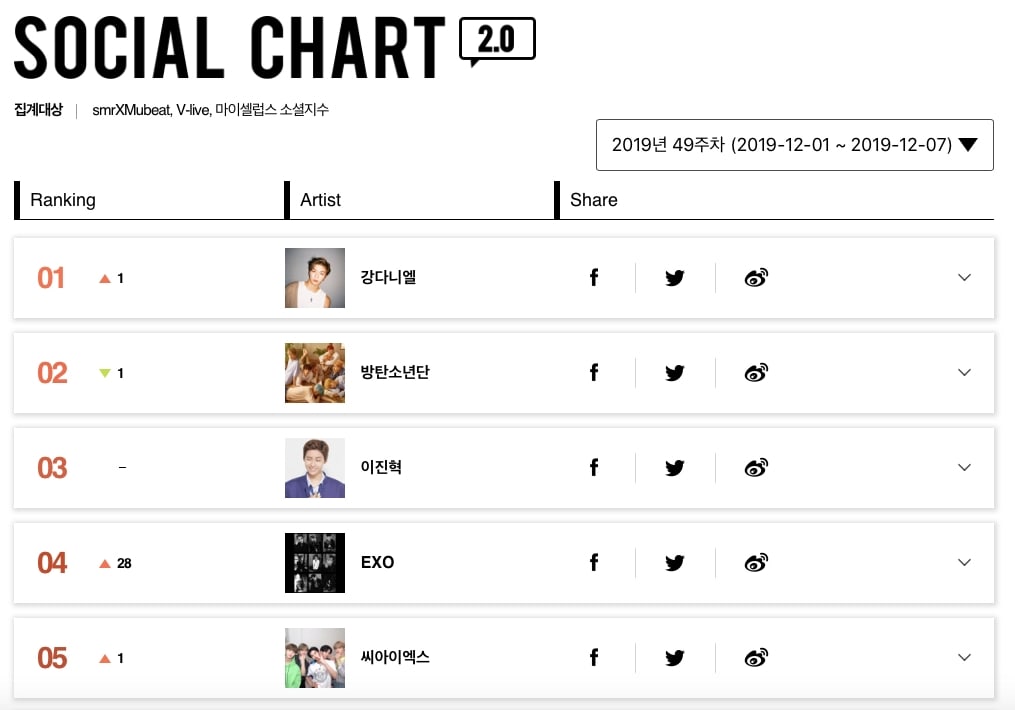Viewport: 1015px width, 710px height.
Task: Expand the 방탄소년단 ranking row
Action: point(964,373)
